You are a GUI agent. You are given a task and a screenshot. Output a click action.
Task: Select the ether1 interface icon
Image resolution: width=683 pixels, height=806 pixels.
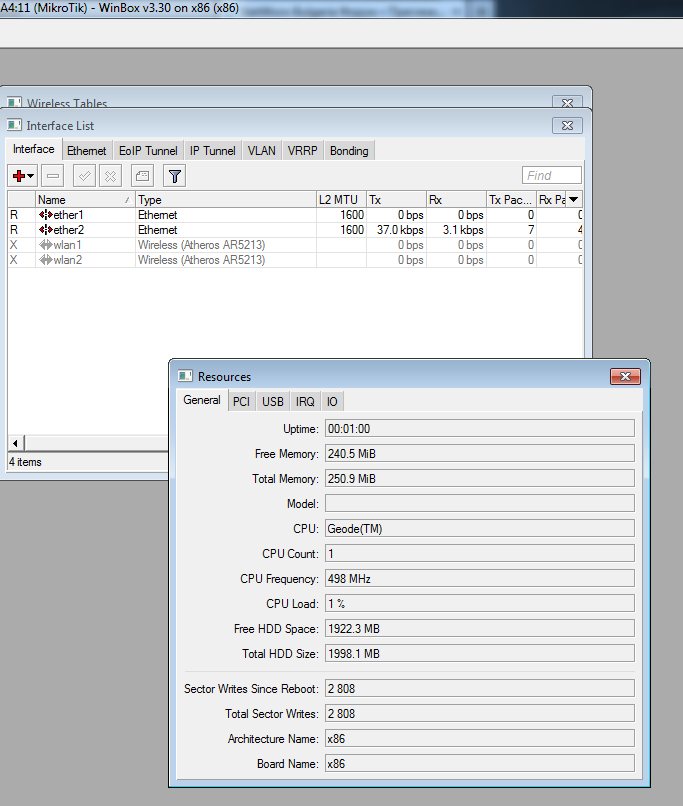point(46,215)
